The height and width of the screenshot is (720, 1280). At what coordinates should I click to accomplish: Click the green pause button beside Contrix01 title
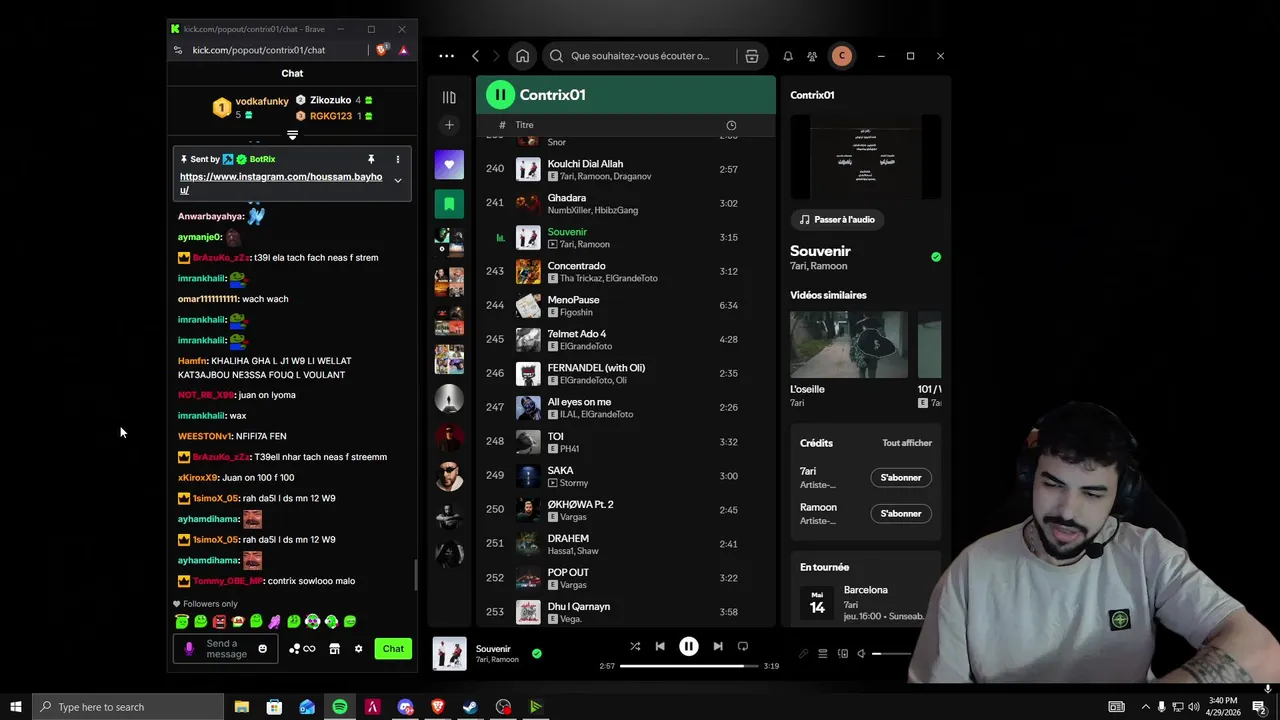499,95
